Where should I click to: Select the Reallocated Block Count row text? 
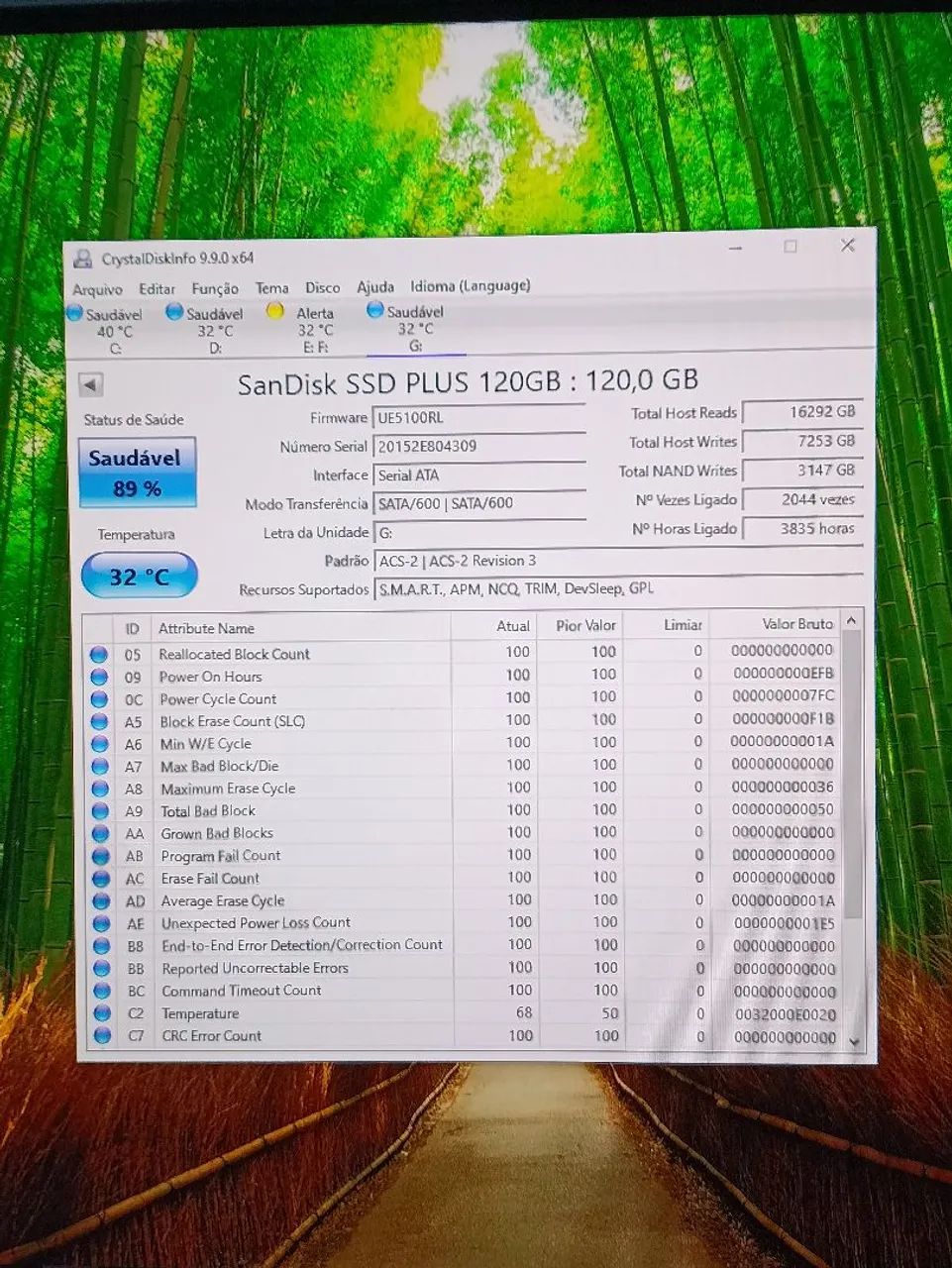235,655
